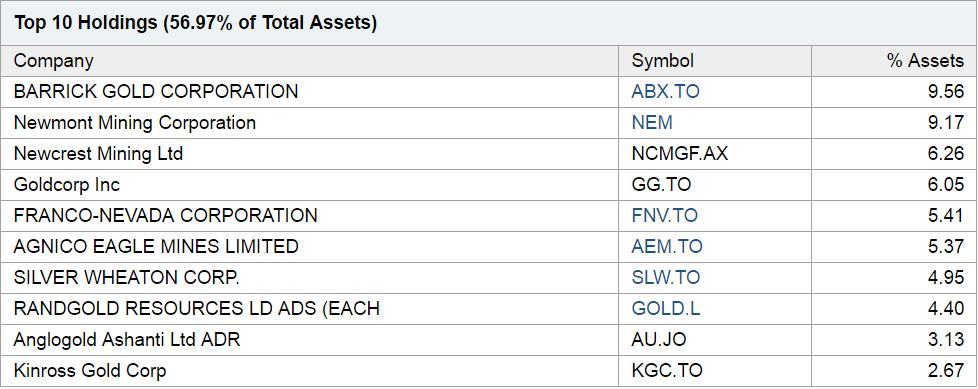Click the AU.JO symbol text
Image resolution: width=978 pixels, height=389 pixels.
659,340
